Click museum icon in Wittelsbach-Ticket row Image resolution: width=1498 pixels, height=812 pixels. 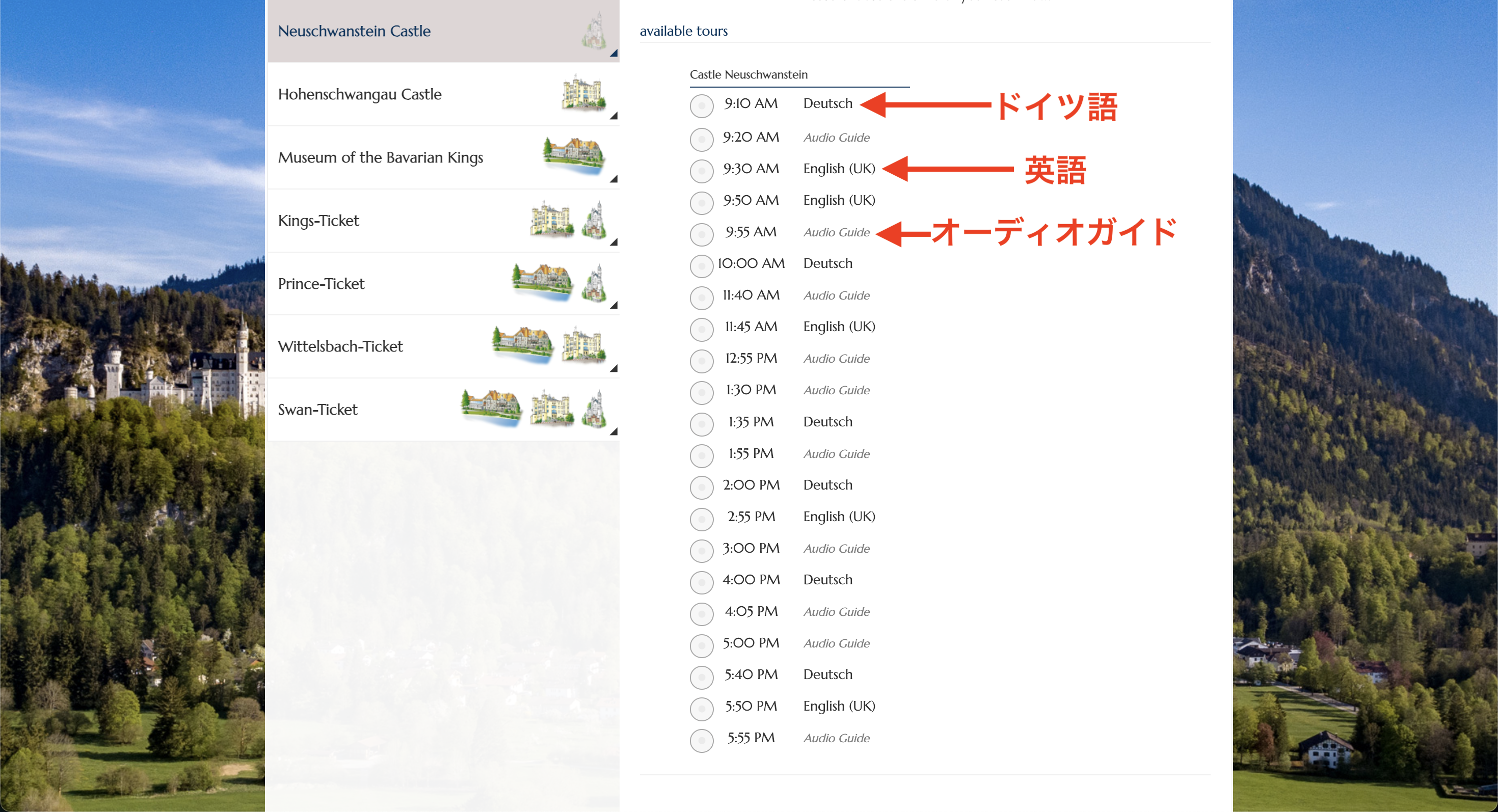click(x=522, y=345)
